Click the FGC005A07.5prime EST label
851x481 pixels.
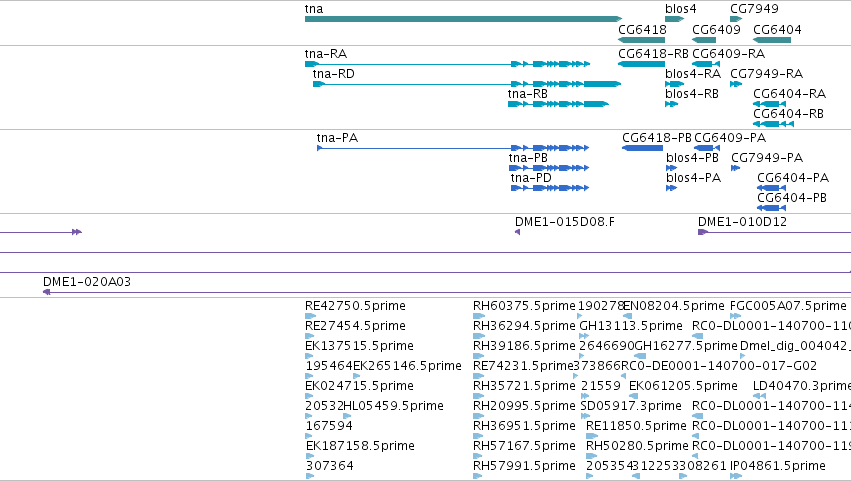tap(788, 306)
